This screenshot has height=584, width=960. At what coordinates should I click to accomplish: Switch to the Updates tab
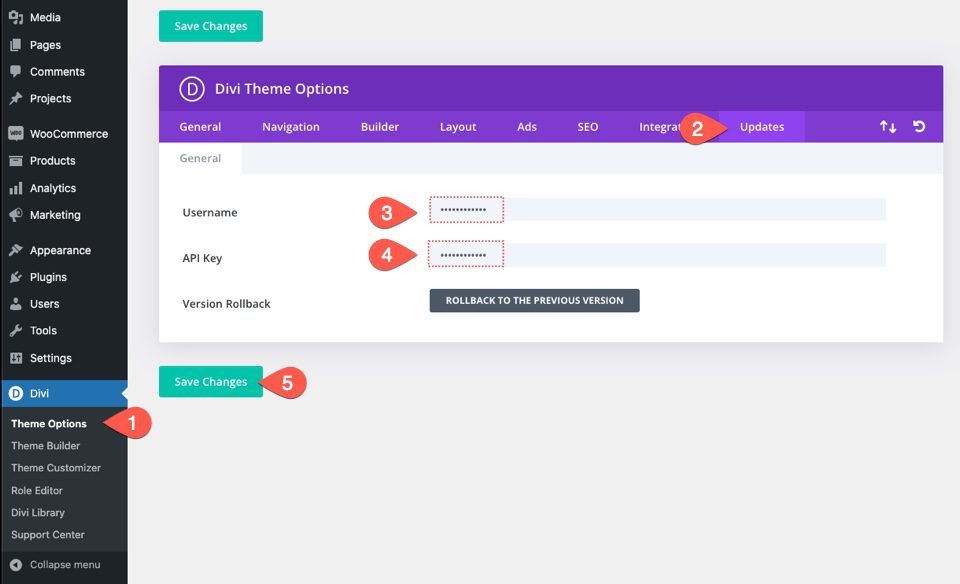[x=761, y=127]
